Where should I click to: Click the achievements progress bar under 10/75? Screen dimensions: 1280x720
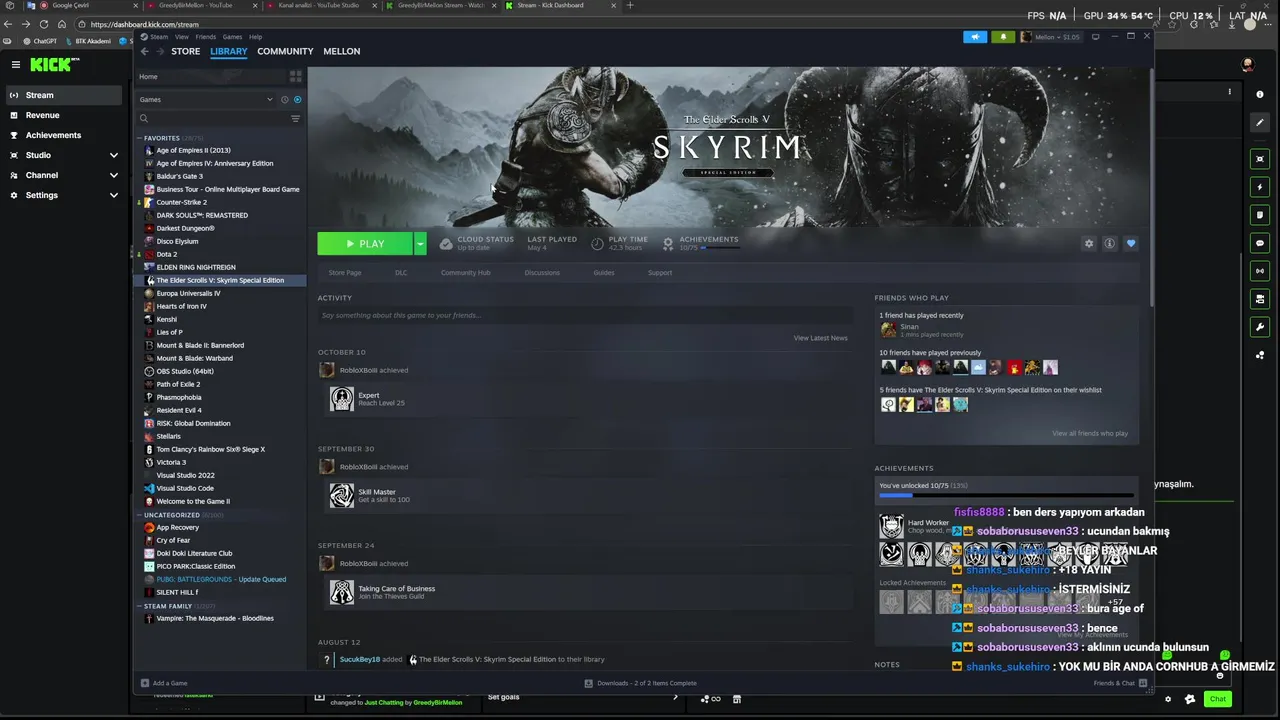tap(720, 247)
